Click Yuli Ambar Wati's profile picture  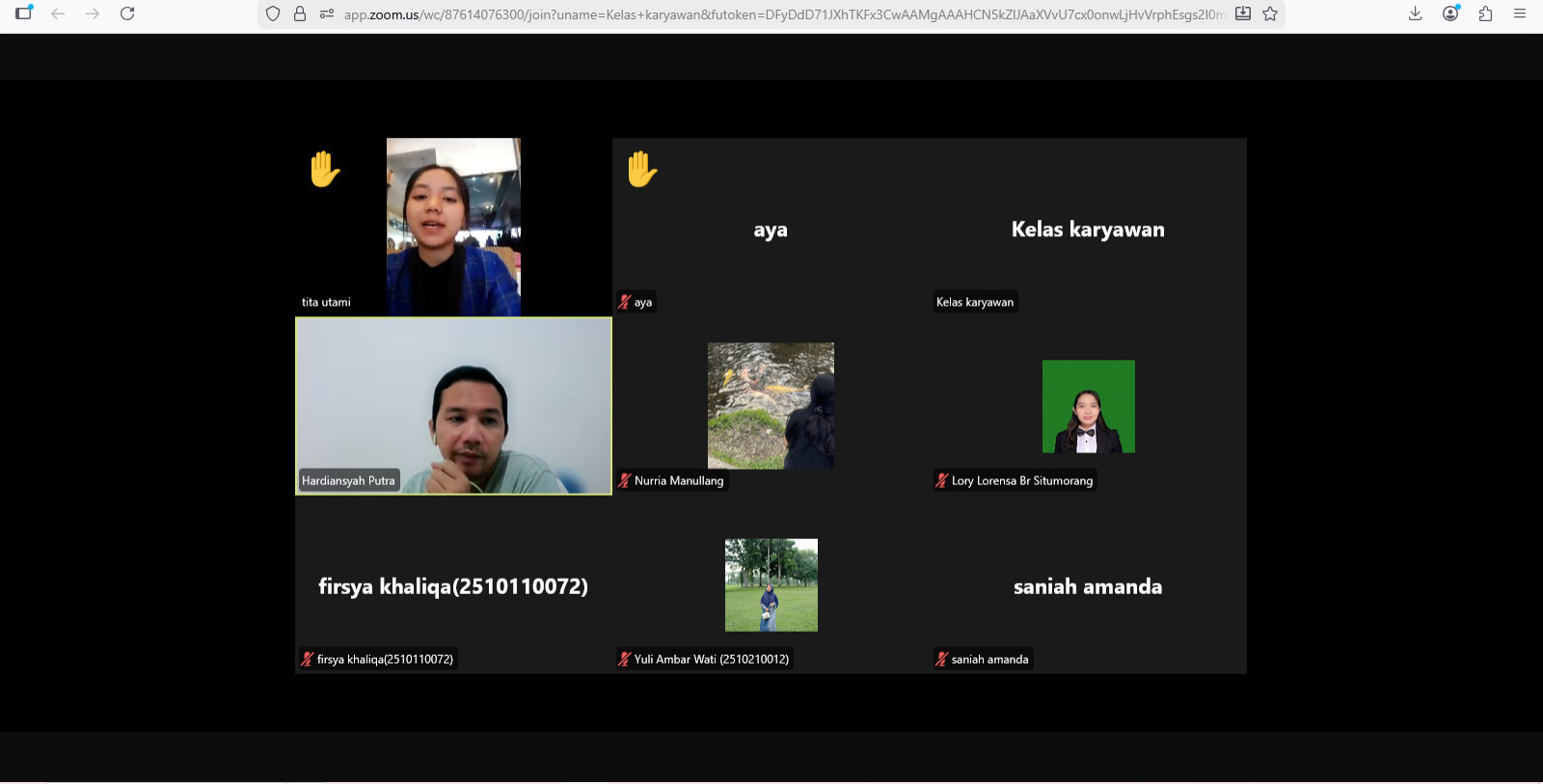(x=771, y=584)
